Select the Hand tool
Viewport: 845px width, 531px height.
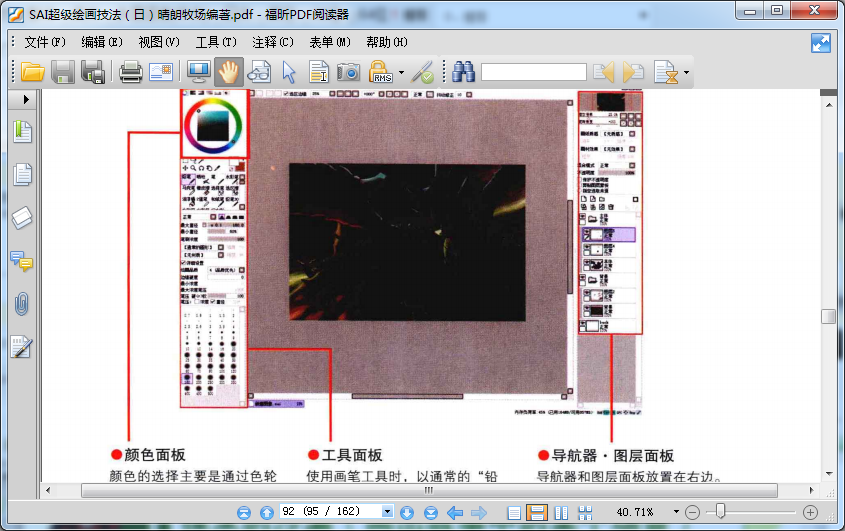(228, 72)
